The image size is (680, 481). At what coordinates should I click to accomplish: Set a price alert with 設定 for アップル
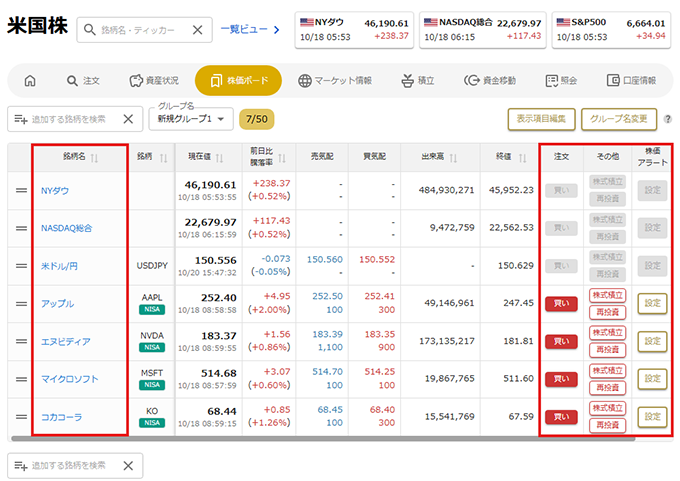[652, 304]
